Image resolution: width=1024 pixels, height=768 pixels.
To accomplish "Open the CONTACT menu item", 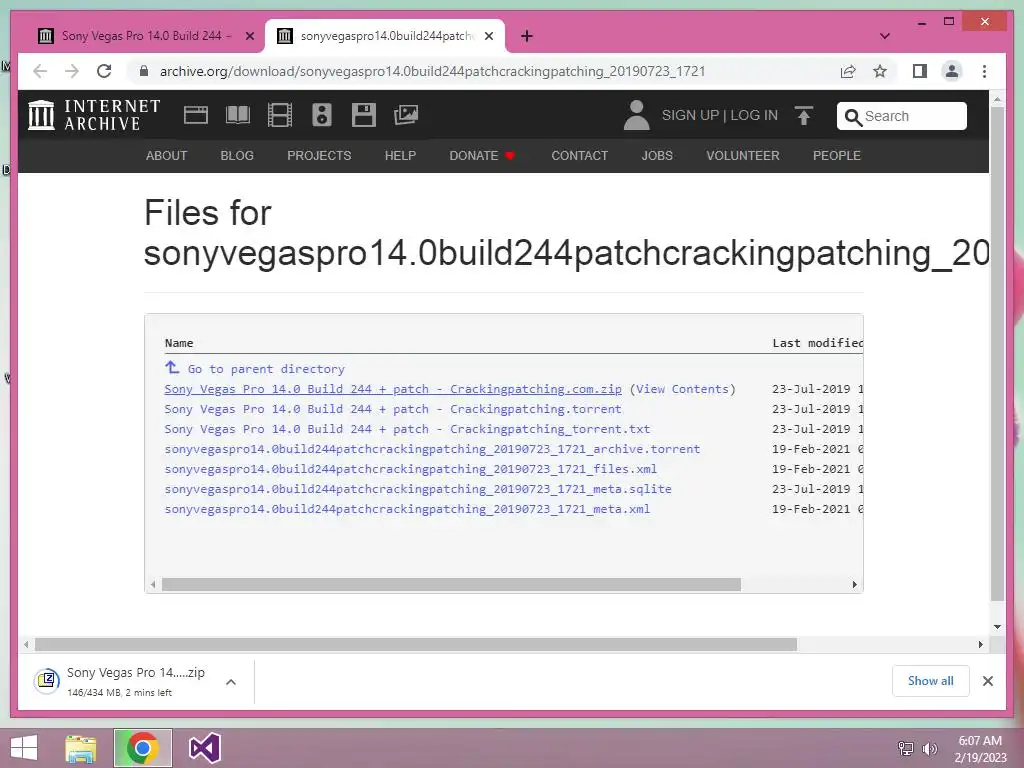I will click(x=579, y=155).
